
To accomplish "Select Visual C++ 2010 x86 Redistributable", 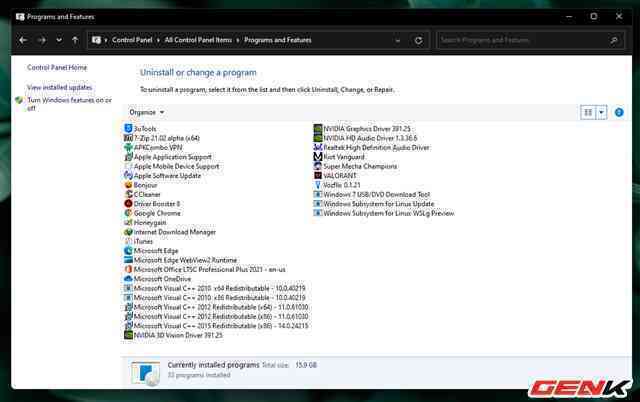I will click(x=215, y=298).
